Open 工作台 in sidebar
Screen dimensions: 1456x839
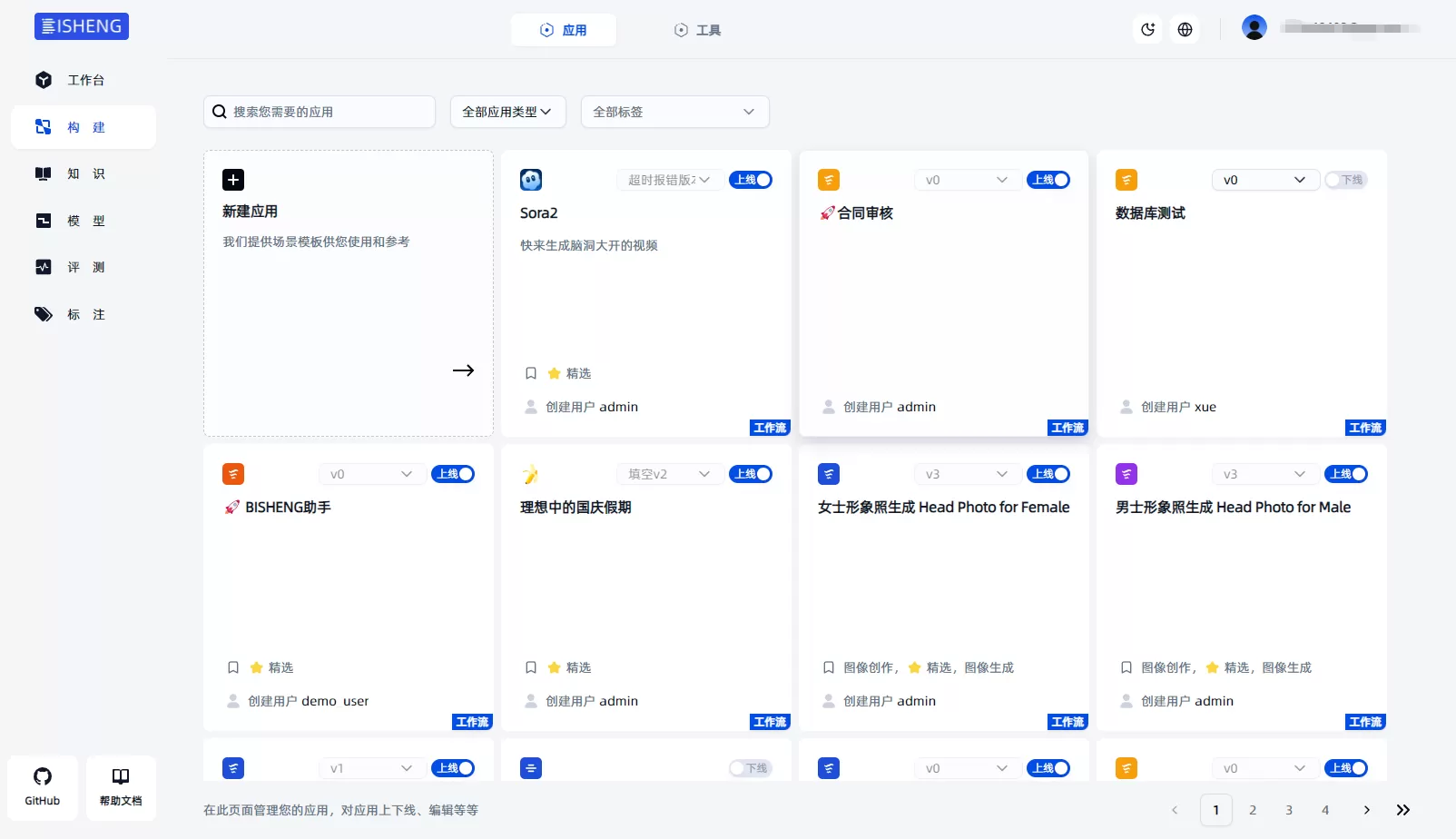point(84,80)
